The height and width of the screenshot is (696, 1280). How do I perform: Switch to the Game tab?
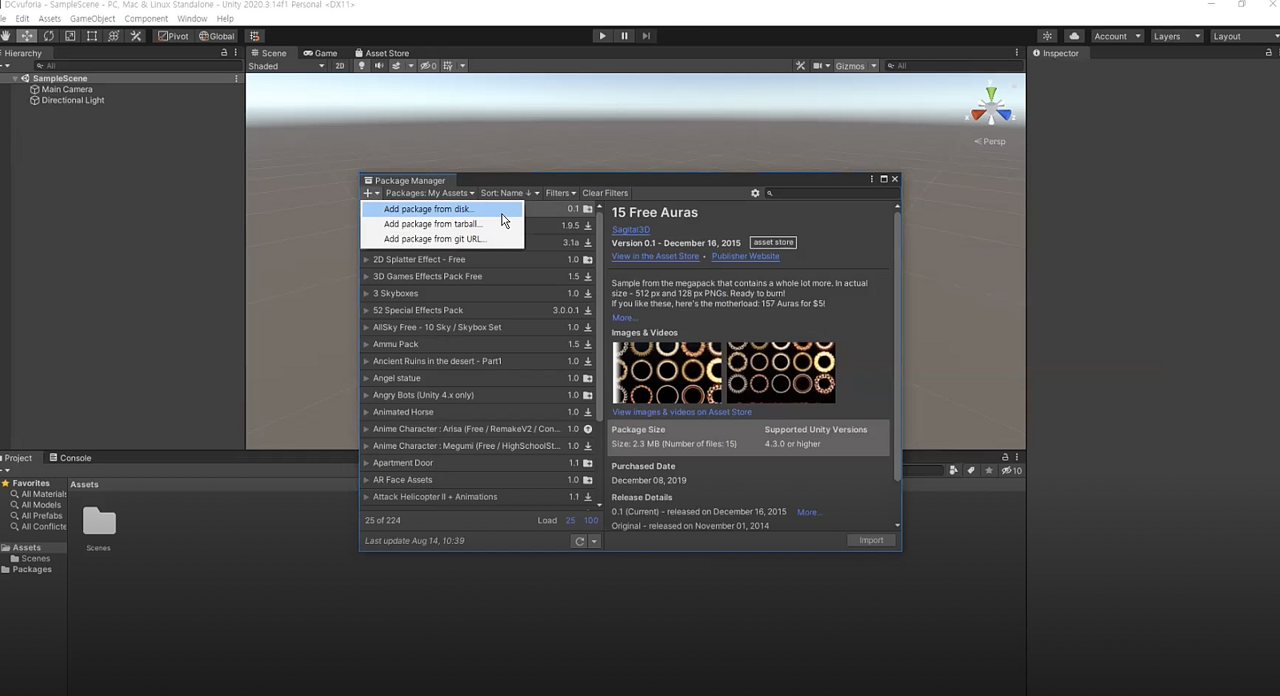coord(321,53)
